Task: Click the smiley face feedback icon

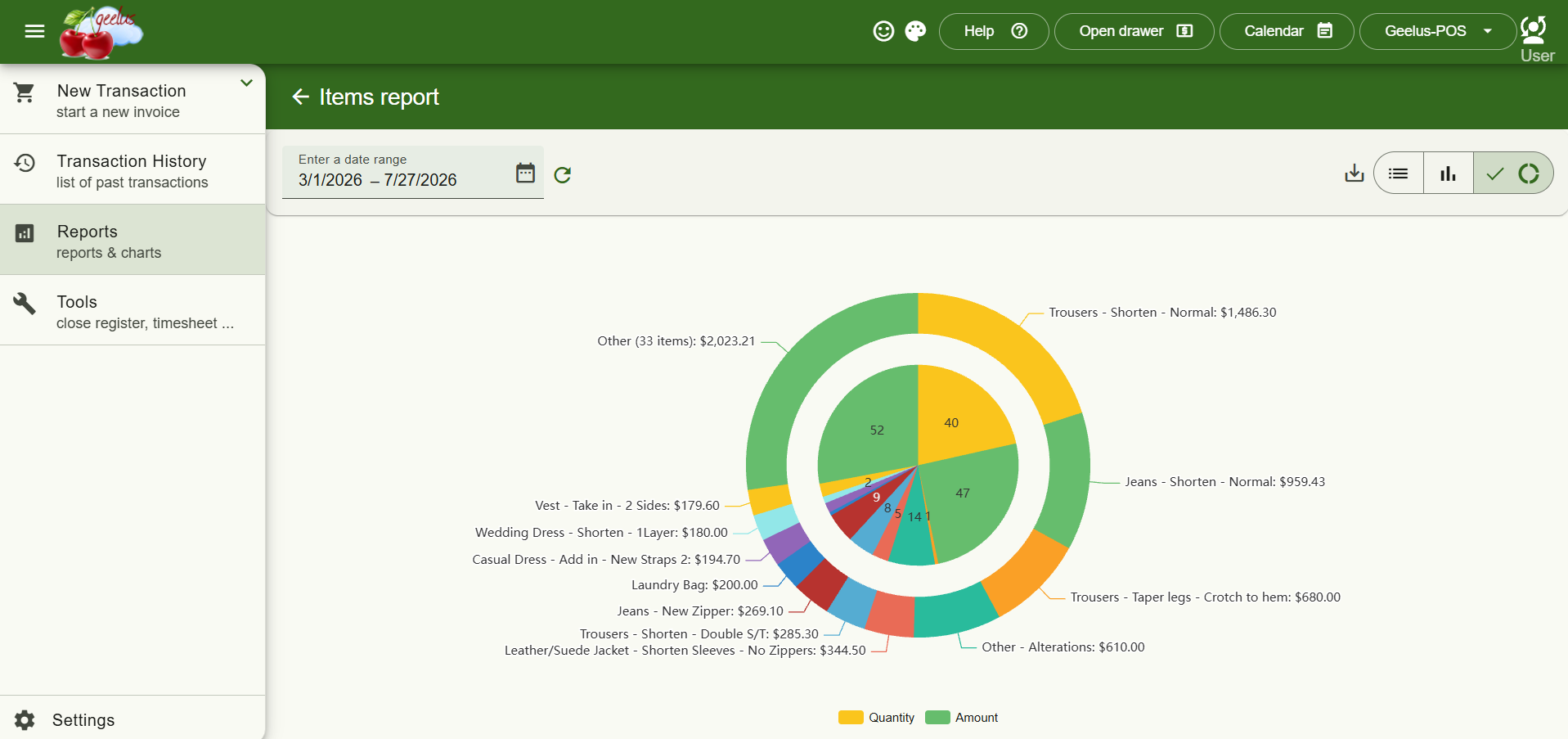Action: [883, 31]
